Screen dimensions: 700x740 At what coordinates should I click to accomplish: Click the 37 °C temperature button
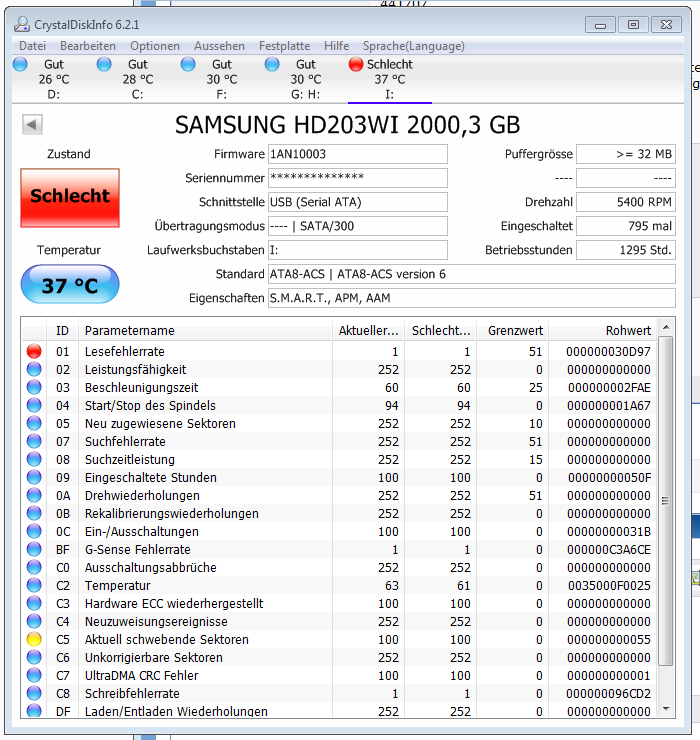pyautogui.click(x=70, y=285)
